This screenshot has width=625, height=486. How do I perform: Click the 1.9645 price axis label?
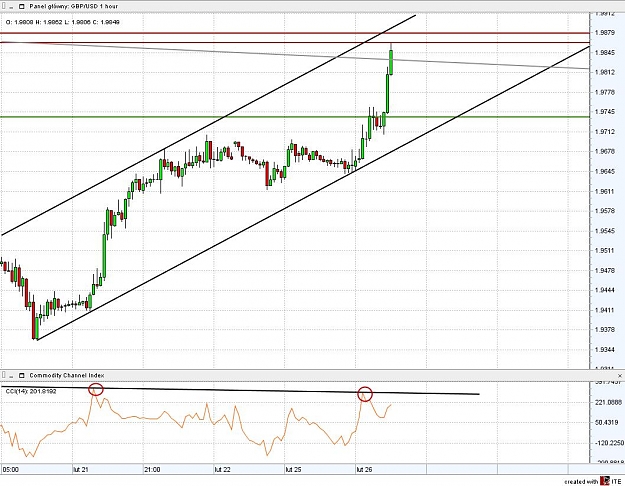[604, 171]
